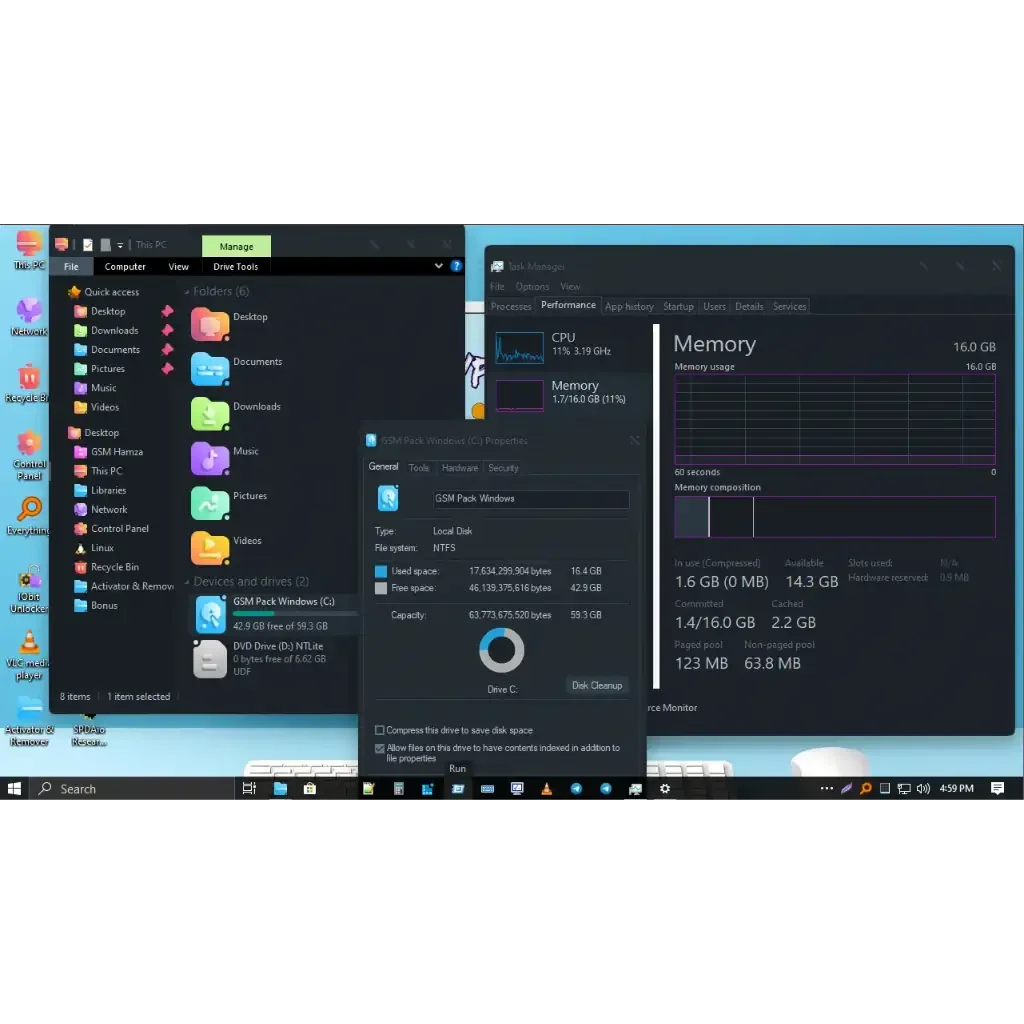Switch to the Startup tab in Task Manager
The image size is (1024, 1024).
click(678, 307)
